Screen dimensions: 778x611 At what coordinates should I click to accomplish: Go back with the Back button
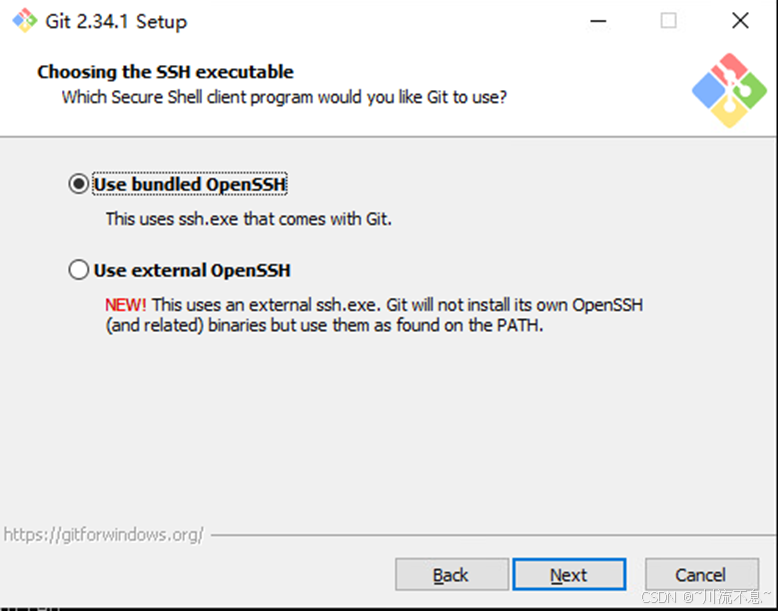[x=452, y=575]
